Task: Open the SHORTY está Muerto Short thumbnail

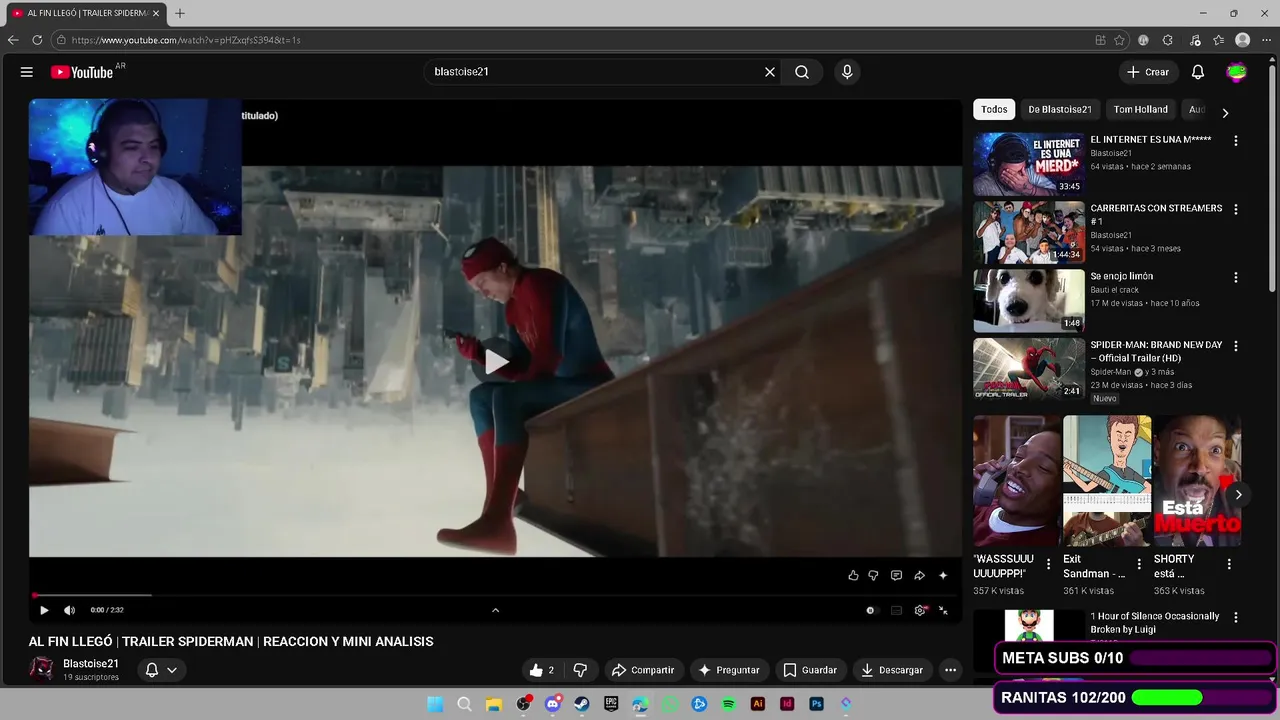Action: coord(1197,481)
